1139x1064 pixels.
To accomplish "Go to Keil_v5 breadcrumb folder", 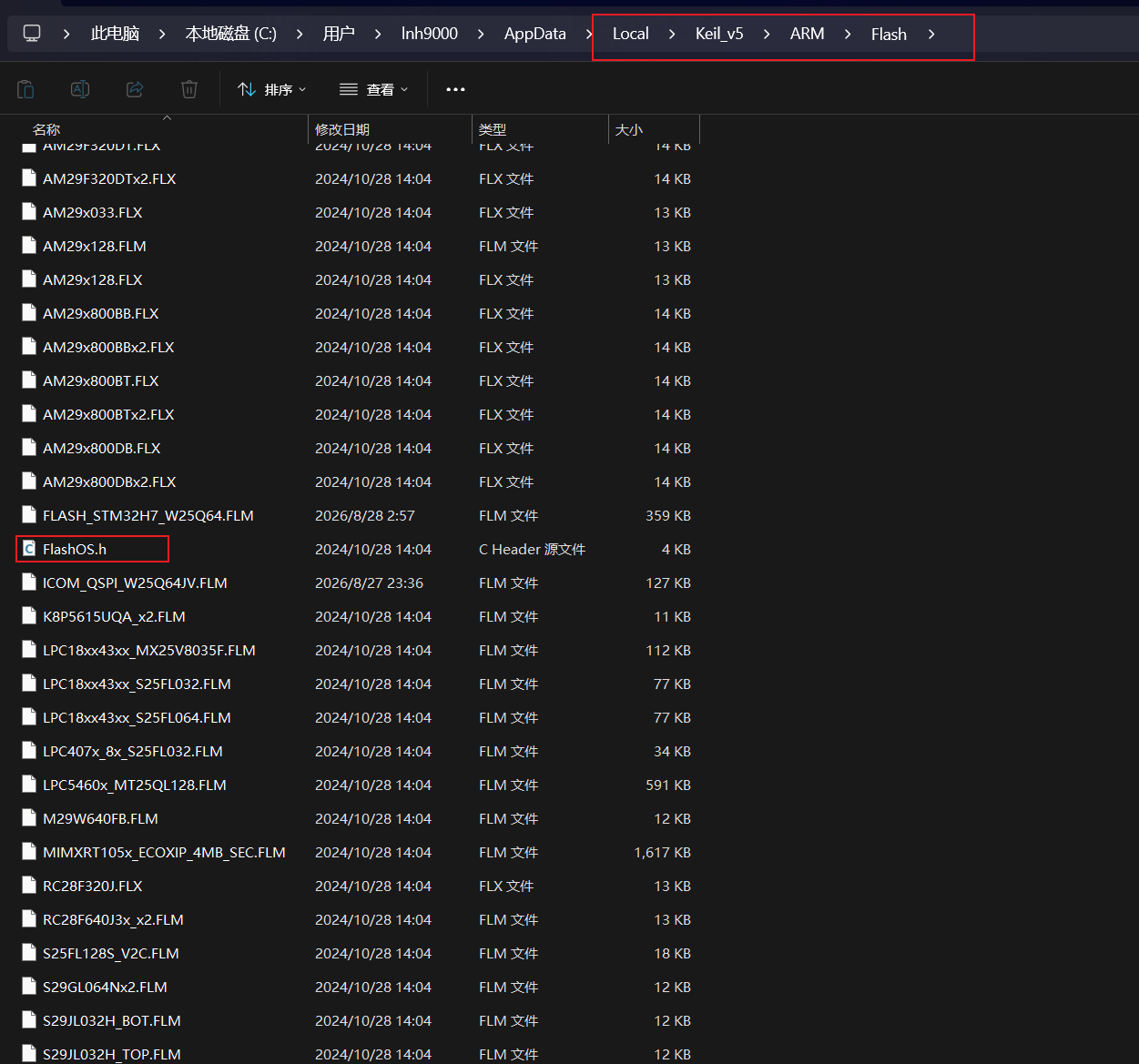I will tap(719, 34).
